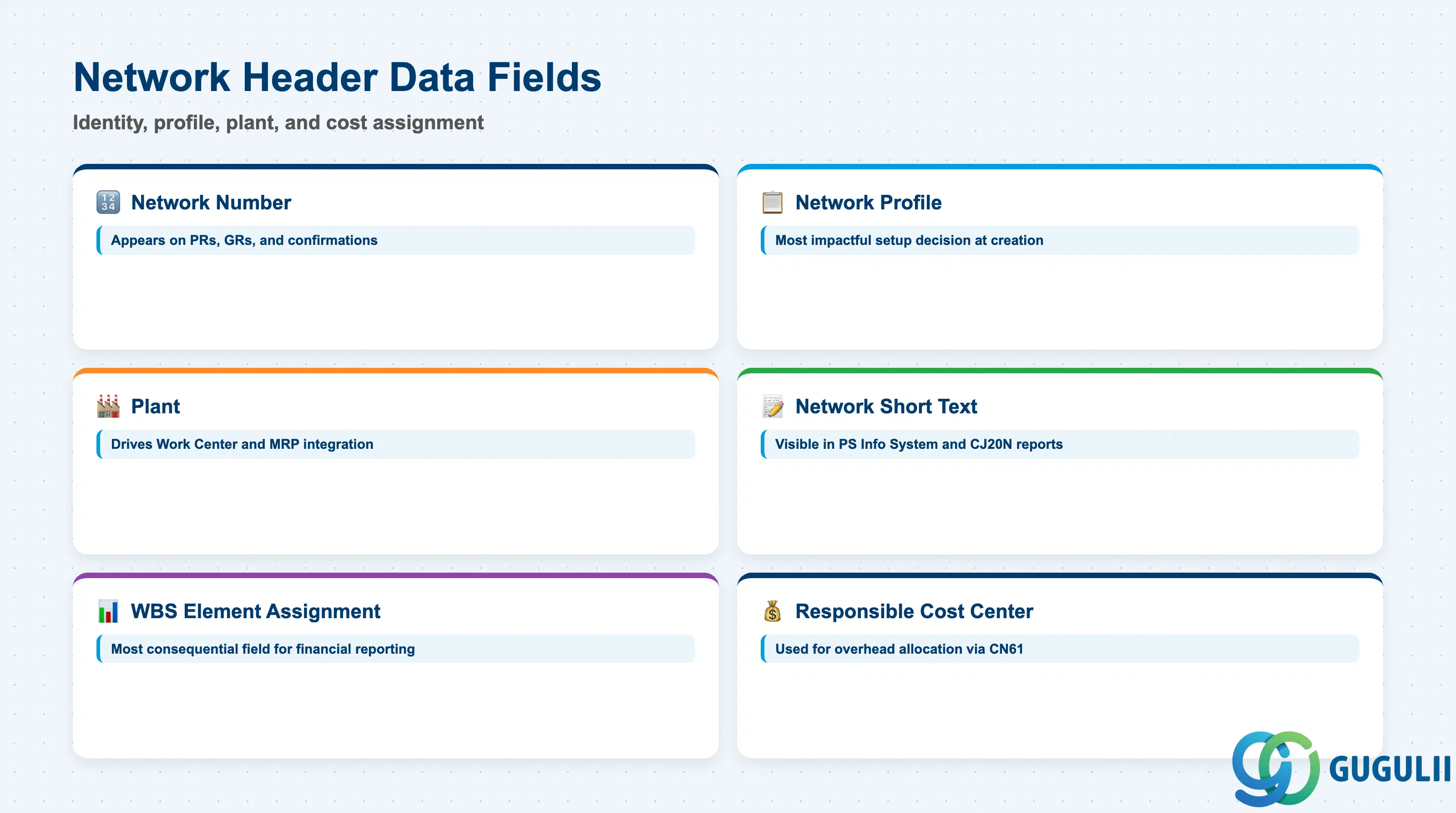Click the memo pencil icon by Network Short Text
The width and height of the screenshot is (1456, 813).
(772, 406)
